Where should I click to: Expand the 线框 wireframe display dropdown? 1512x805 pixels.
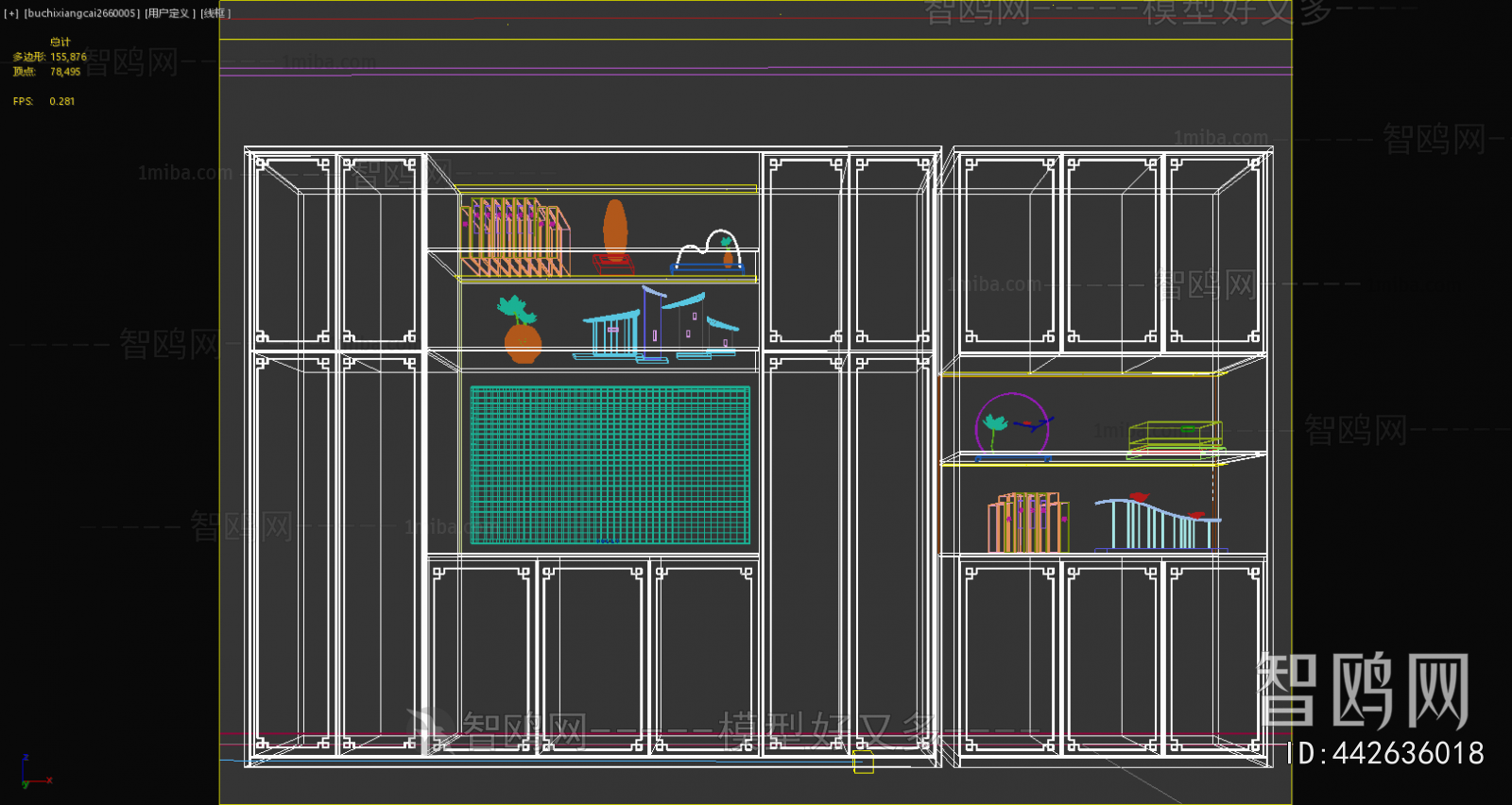pos(215,13)
